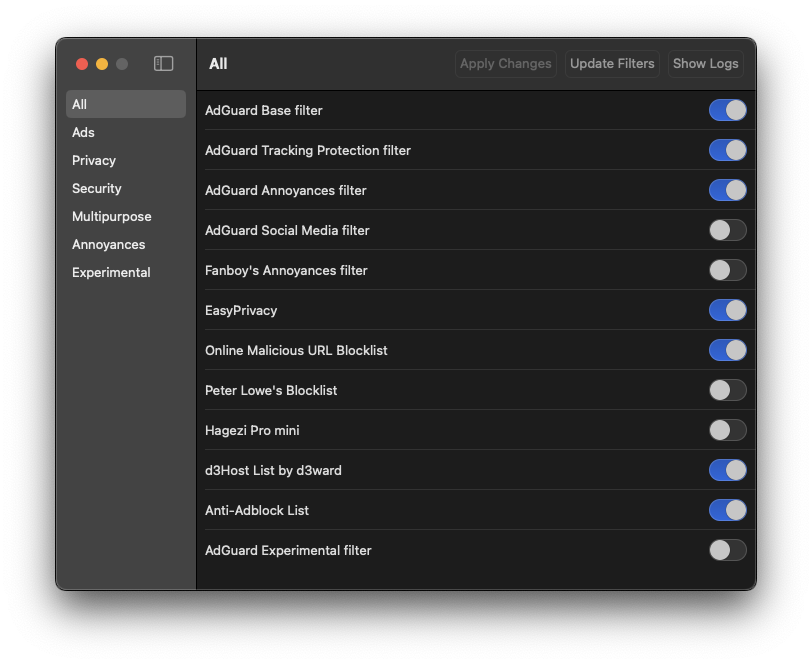Disable the AdGuard Base filter switch
This screenshot has width=812, height=664.
tap(728, 110)
